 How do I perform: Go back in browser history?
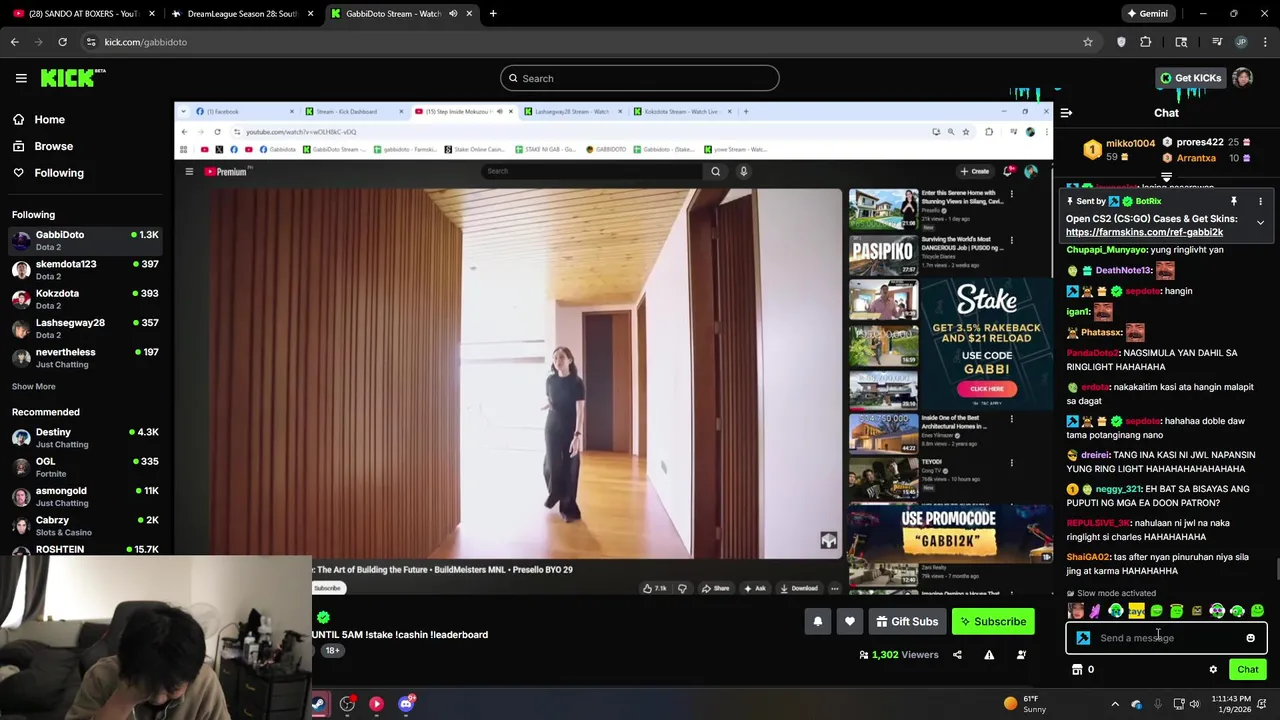point(15,42)
